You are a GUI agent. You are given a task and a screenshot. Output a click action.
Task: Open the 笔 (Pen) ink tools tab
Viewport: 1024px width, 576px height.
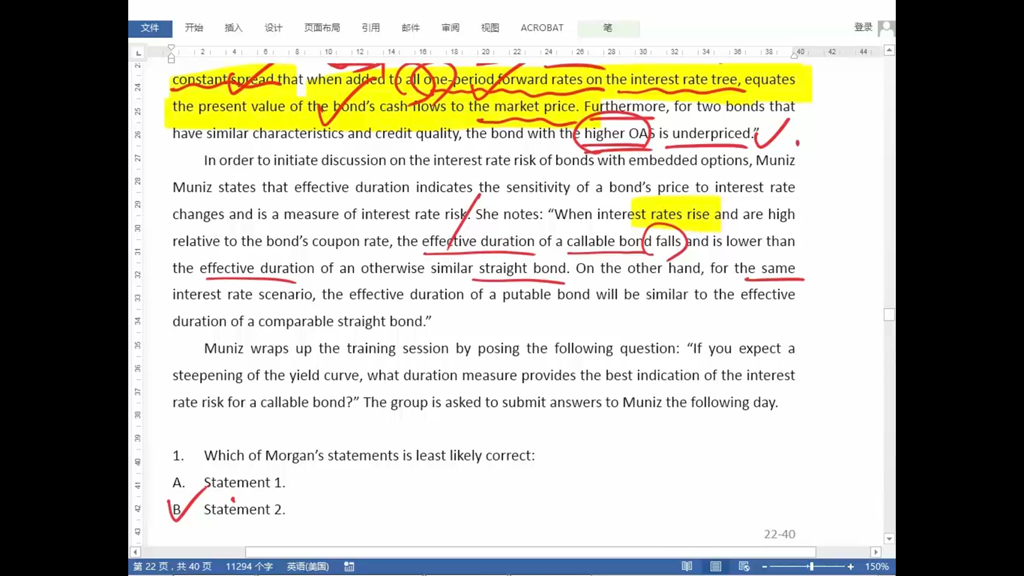[608, 28]
